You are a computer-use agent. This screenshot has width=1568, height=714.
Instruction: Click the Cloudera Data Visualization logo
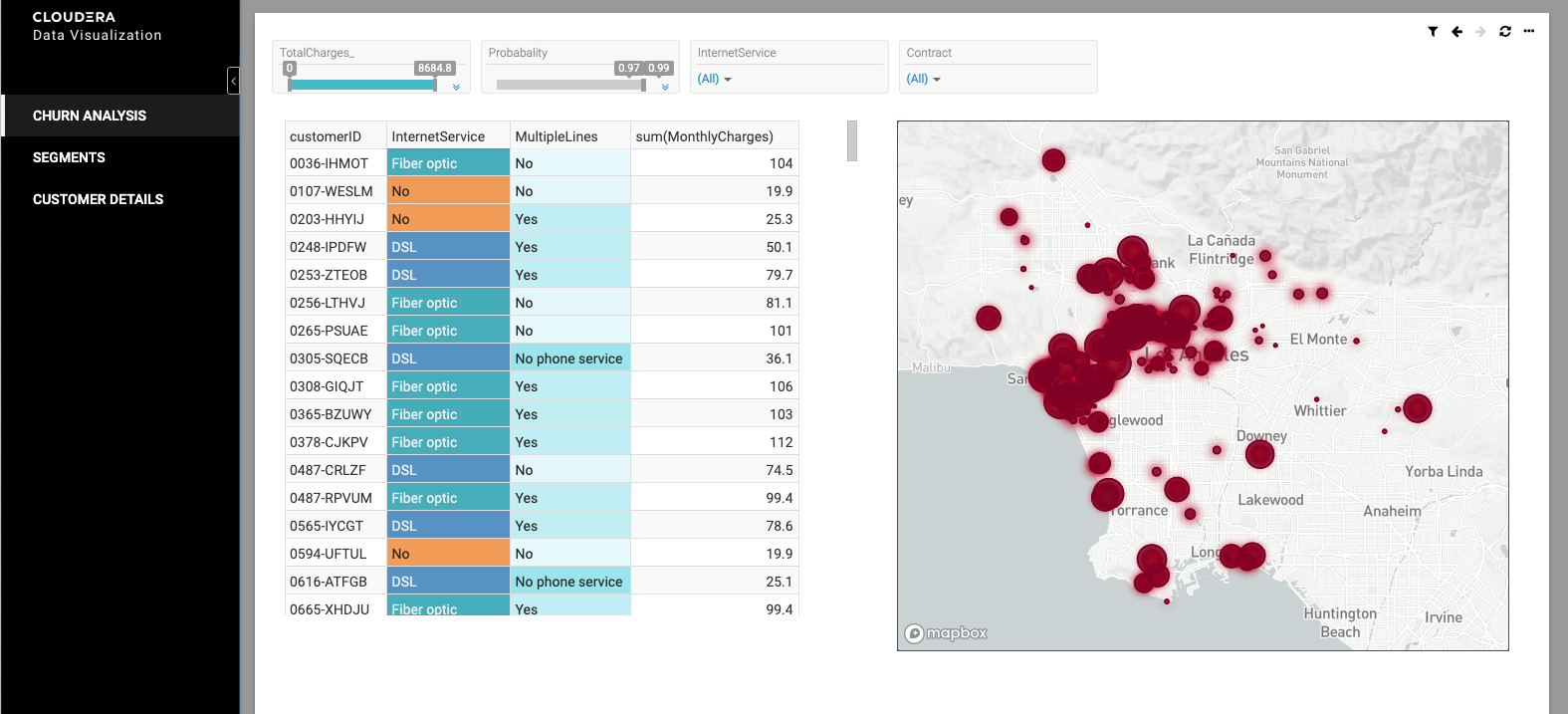[x=97, y=26]
